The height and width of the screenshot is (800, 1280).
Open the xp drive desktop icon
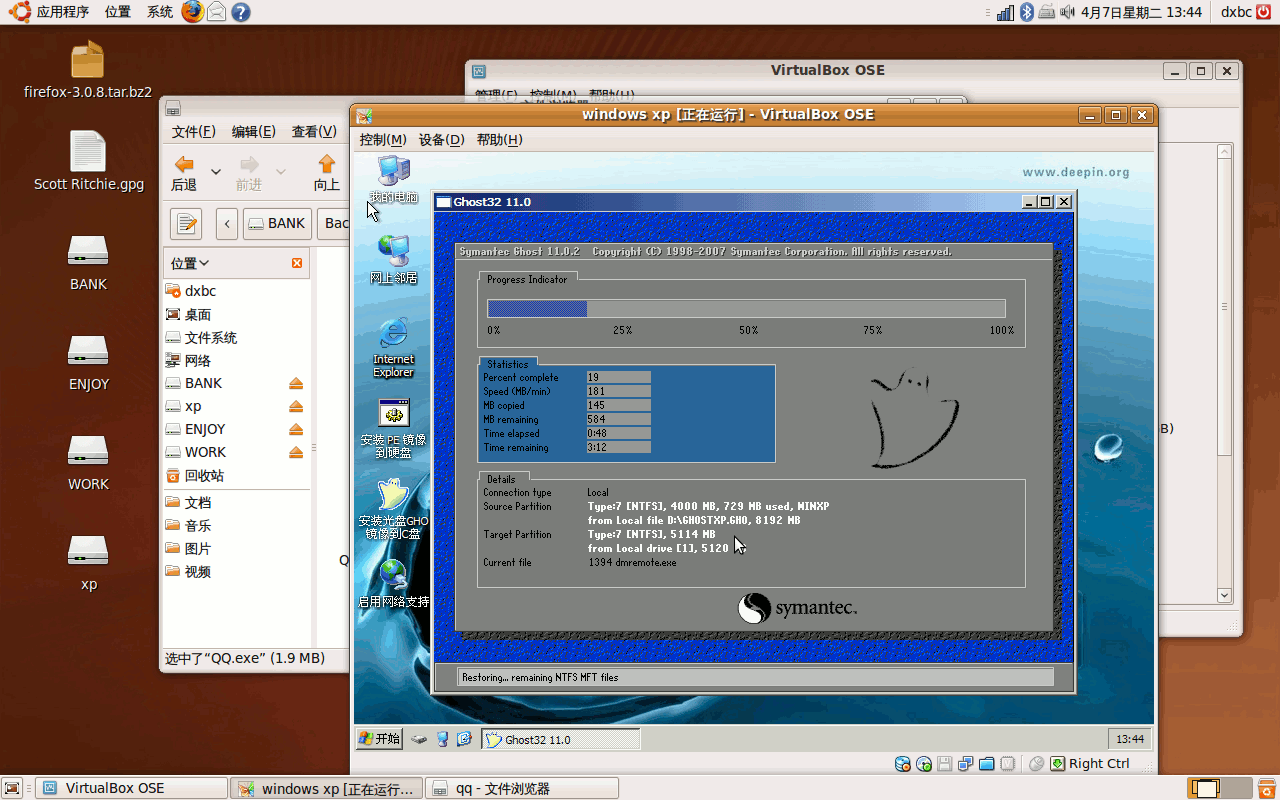click(88, 562)
